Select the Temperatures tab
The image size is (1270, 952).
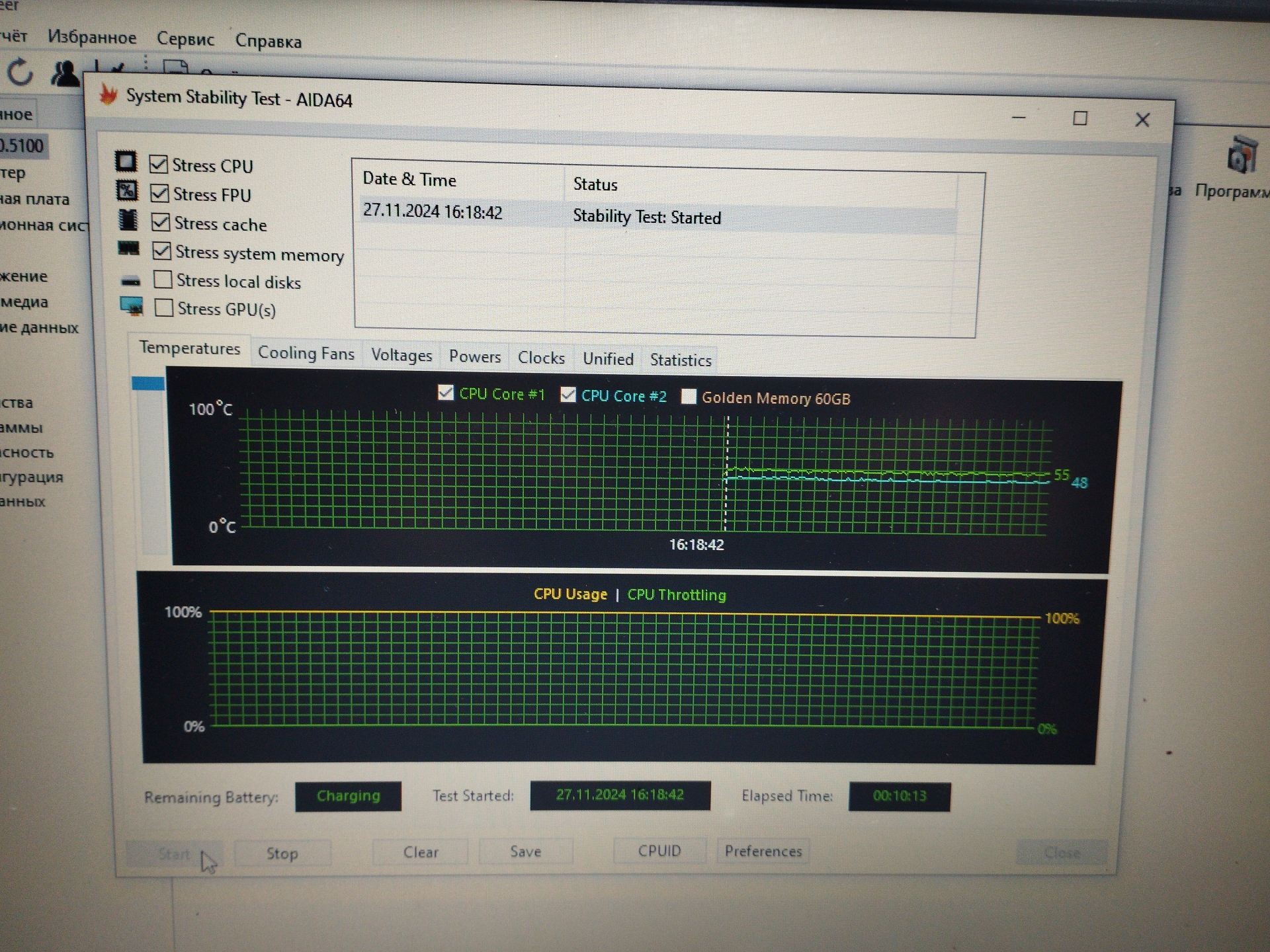point(189,348)
